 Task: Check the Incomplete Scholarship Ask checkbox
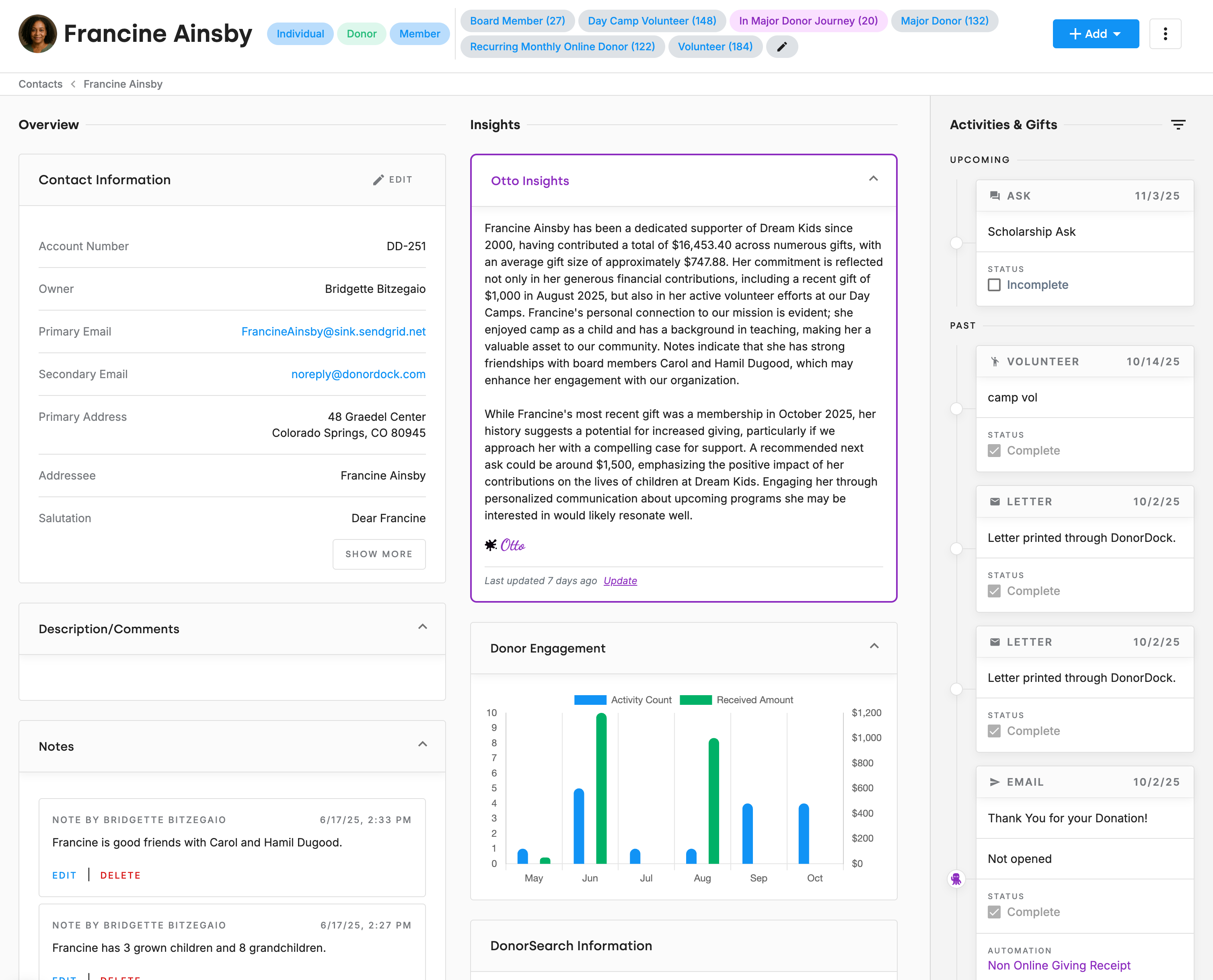point(994,285)
